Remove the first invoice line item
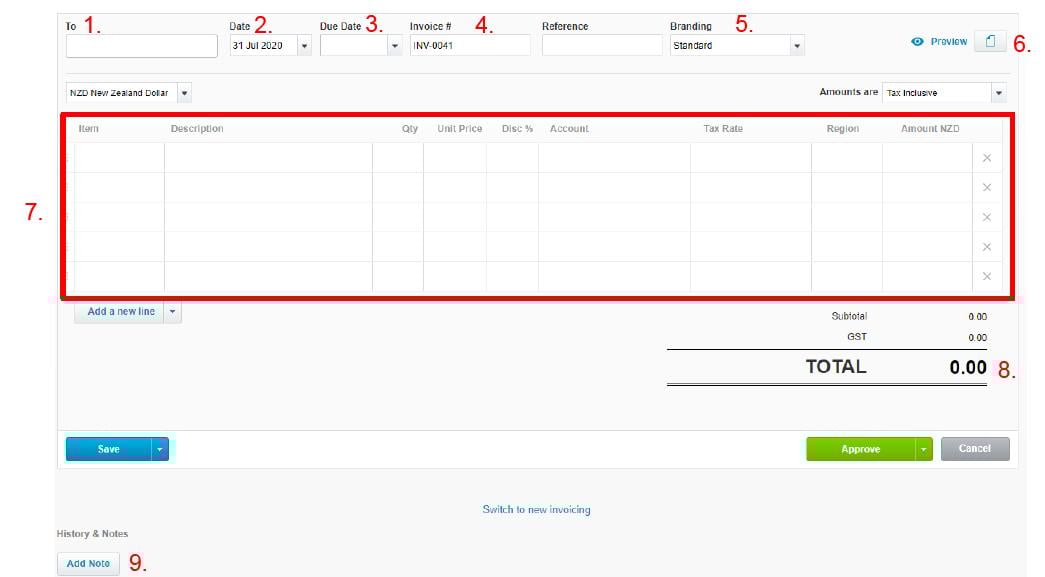 pyautogui.click(x=987, y=158)
